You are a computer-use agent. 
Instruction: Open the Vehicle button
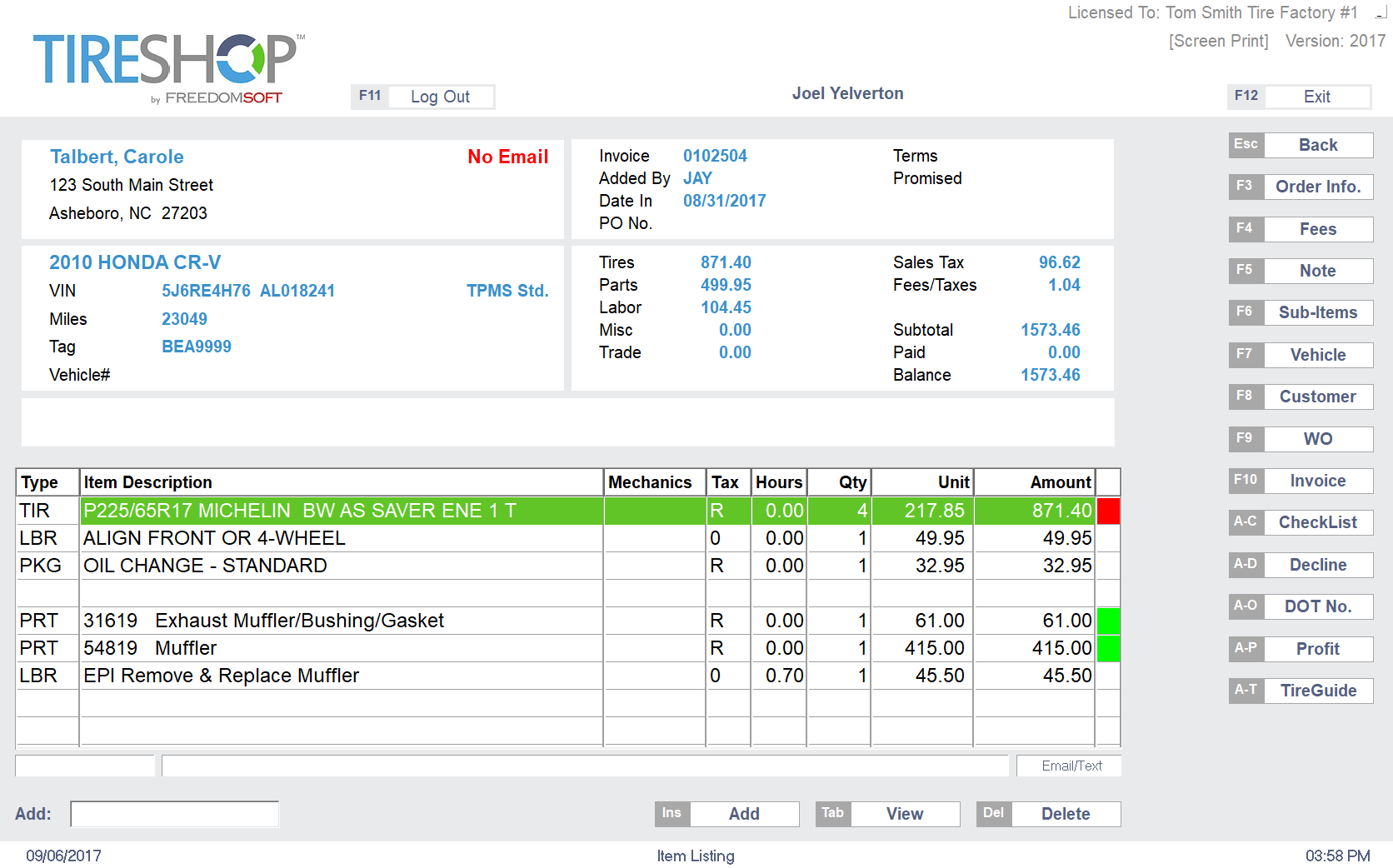click(1301, 355)
